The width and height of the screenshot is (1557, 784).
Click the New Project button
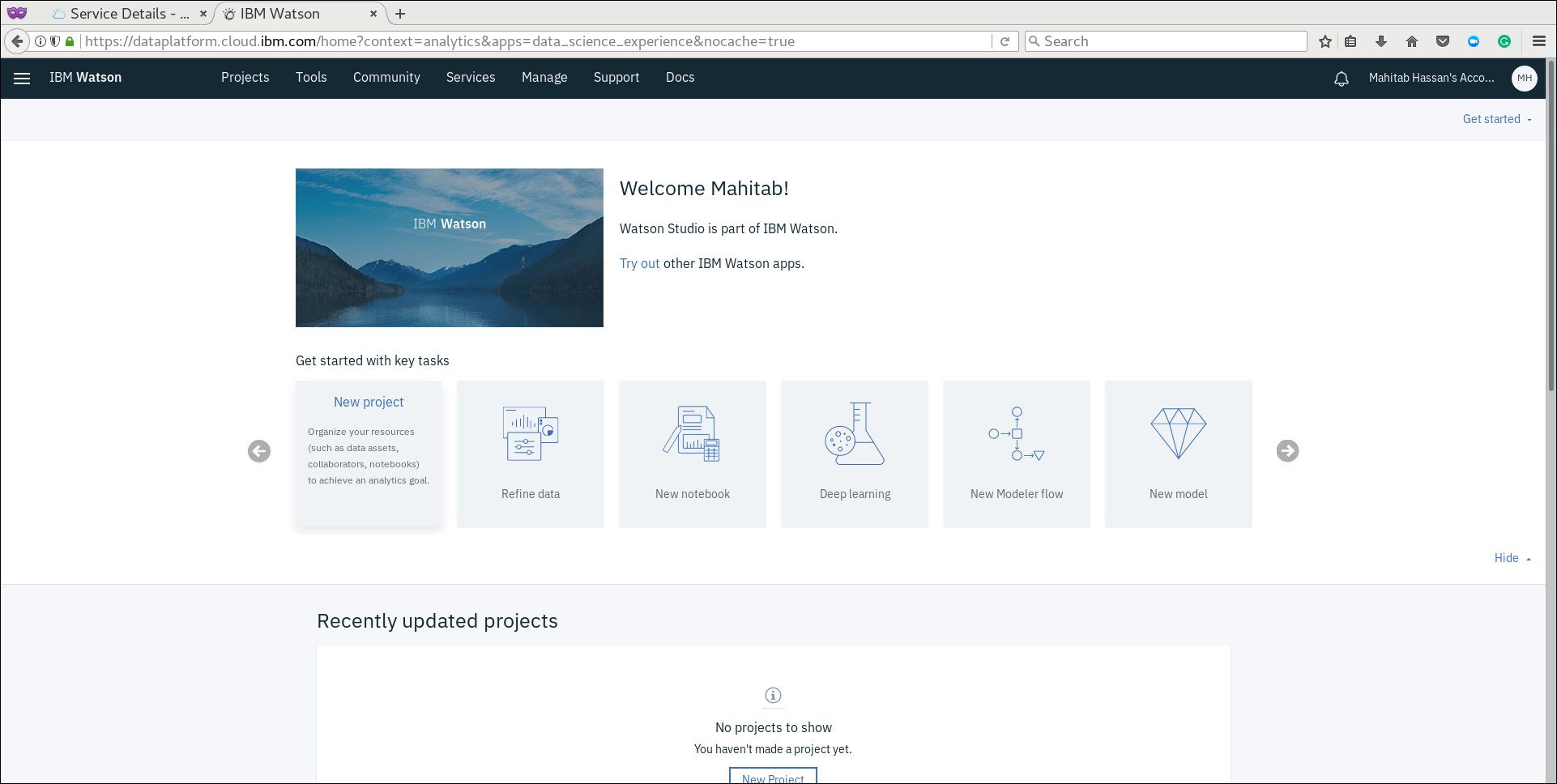pos(773,776)
